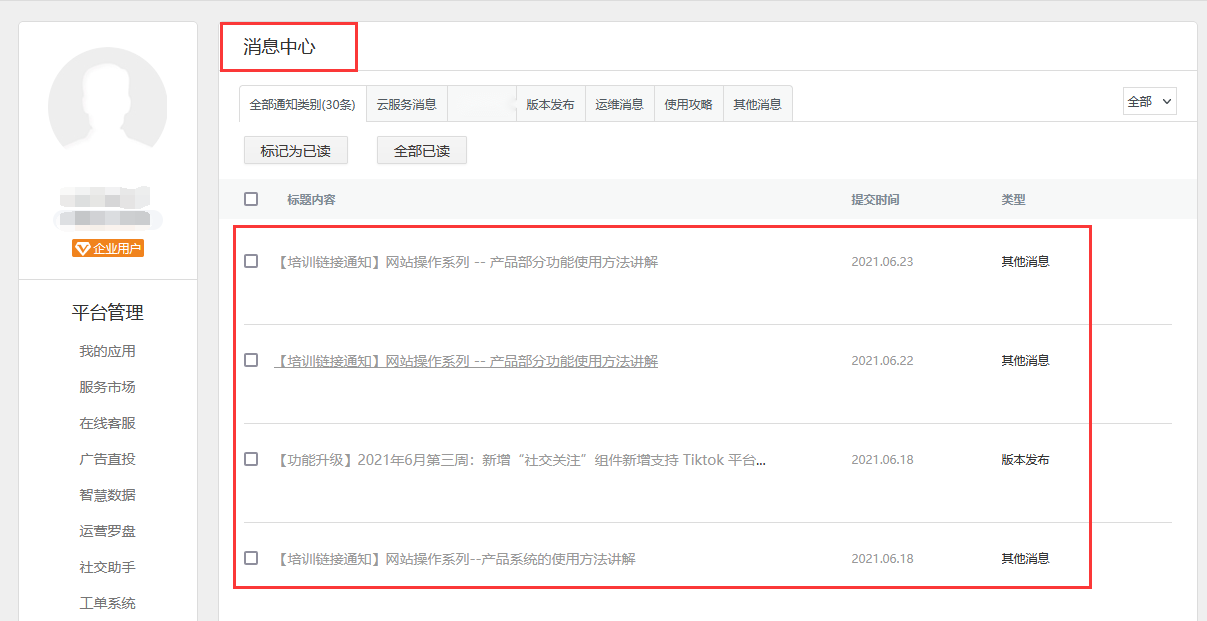Check the box for the 2021.06.22 message
Screen dimensions: 1207x621
pos(251,360)
